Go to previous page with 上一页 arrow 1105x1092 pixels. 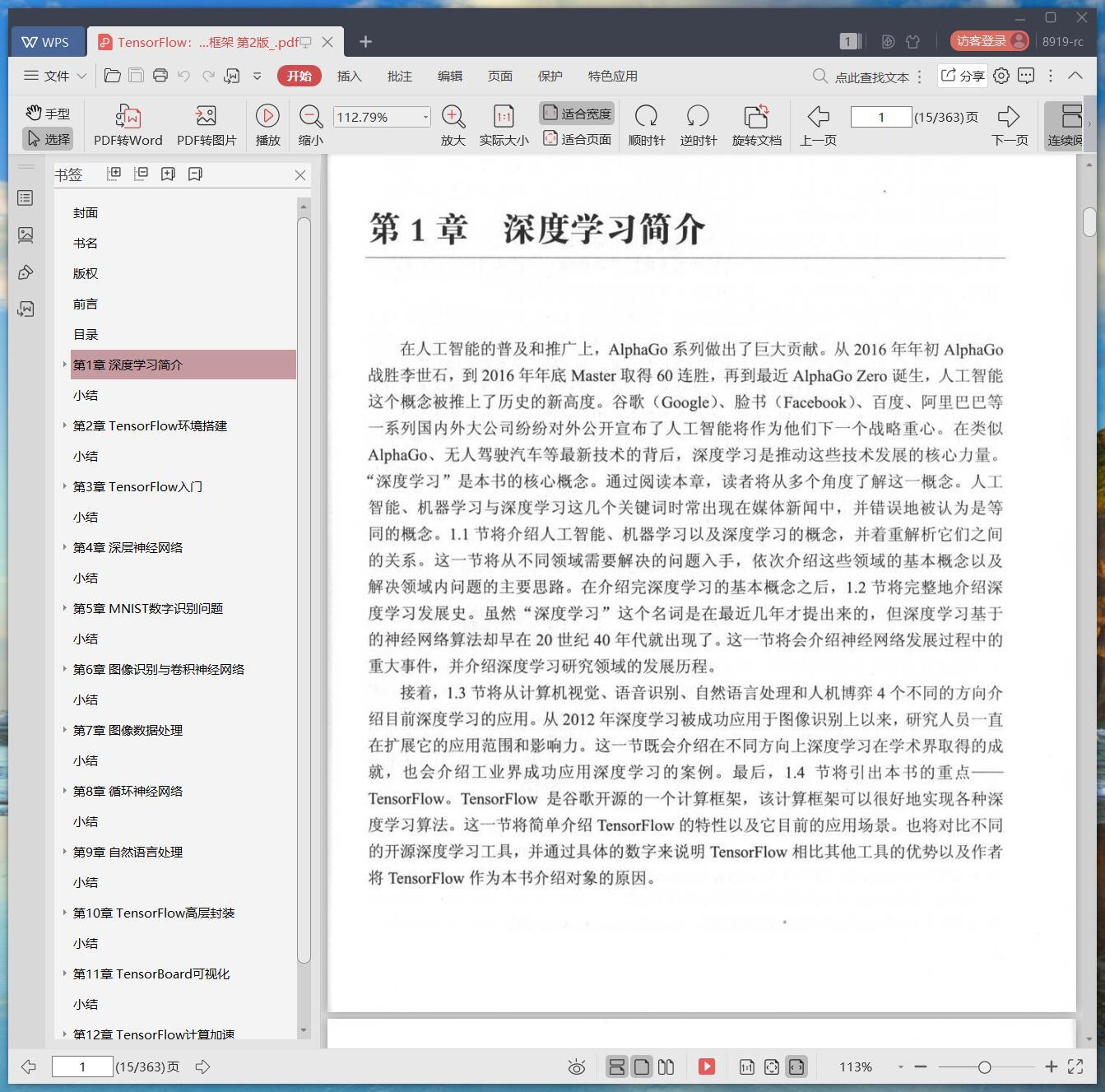pyautogui.click(x=818, y=125)
